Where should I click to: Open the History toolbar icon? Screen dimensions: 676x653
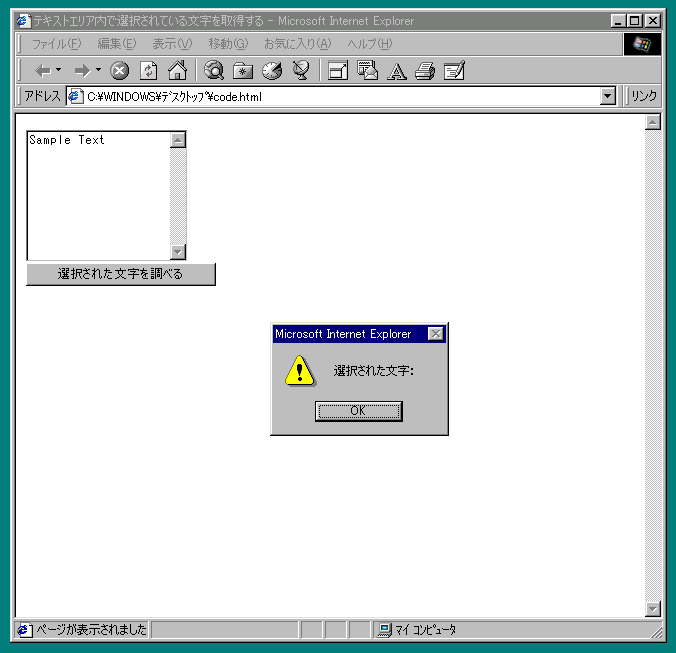click(x=272, y=71)
